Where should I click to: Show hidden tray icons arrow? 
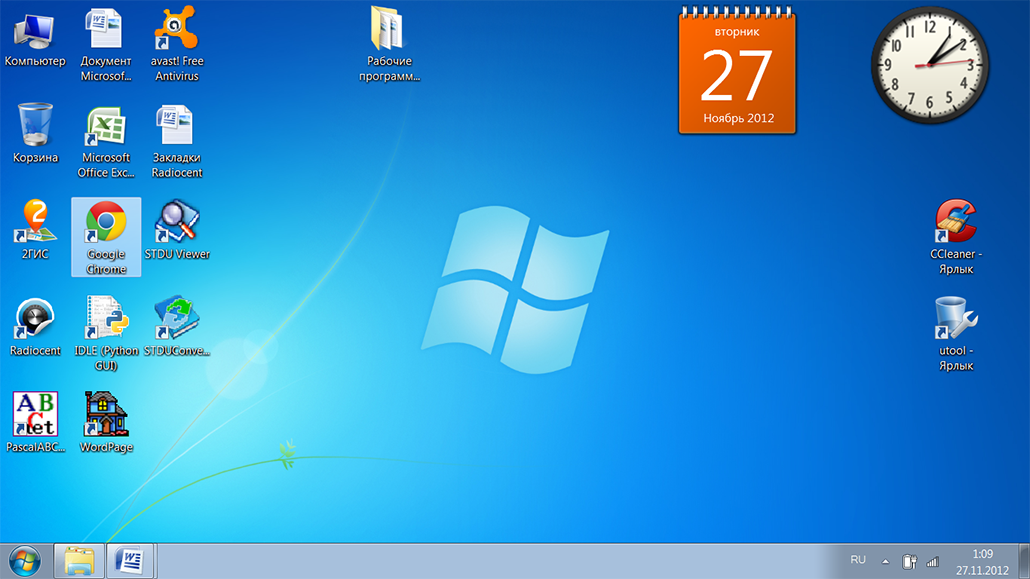[x=885, y=561]
